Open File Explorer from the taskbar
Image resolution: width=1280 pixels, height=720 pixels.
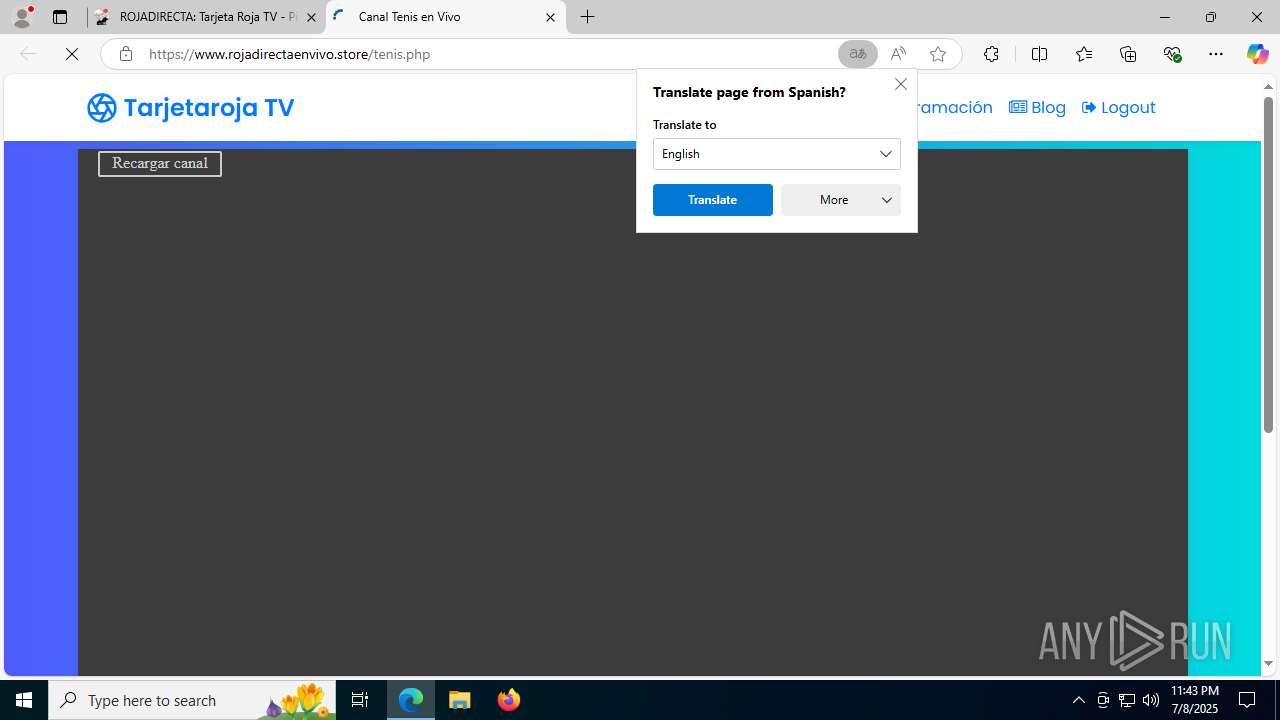coord(460,700)
